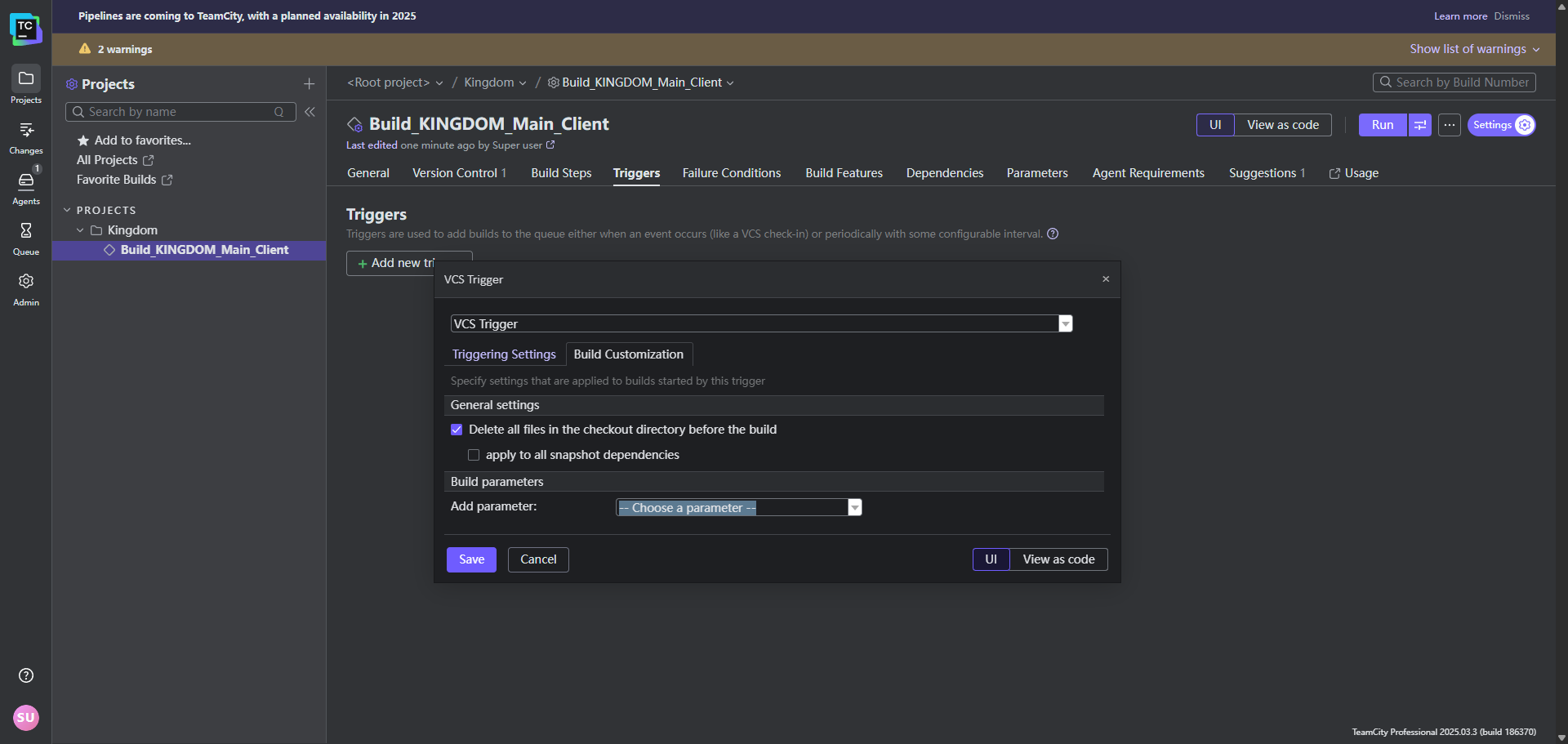The image size is (1568, 744).
Task: Select View as code in page header
Action: click(x=1283, y=125)
